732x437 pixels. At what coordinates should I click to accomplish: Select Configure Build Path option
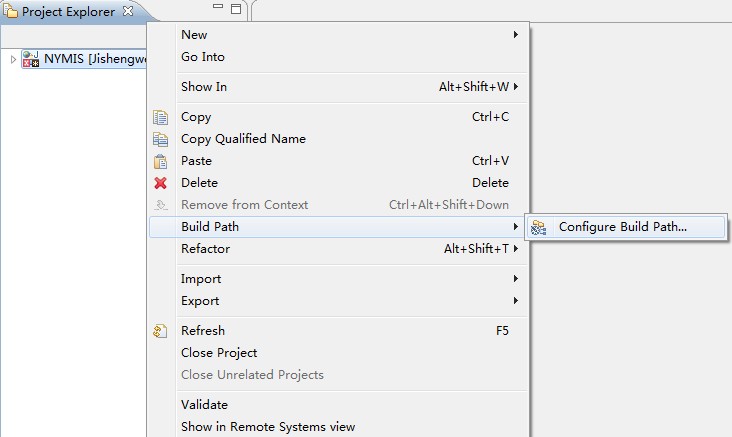(622, 227)
